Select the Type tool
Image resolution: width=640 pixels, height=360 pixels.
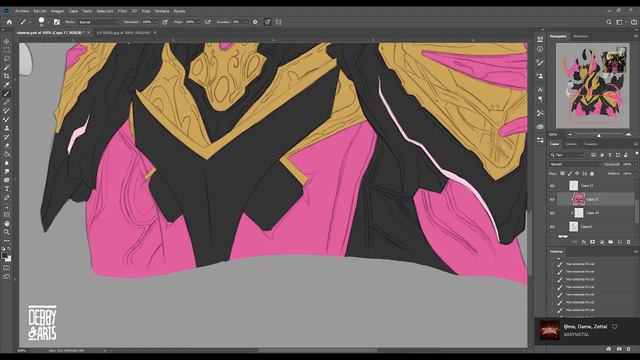pyautogui.click(x=7, y=189)
